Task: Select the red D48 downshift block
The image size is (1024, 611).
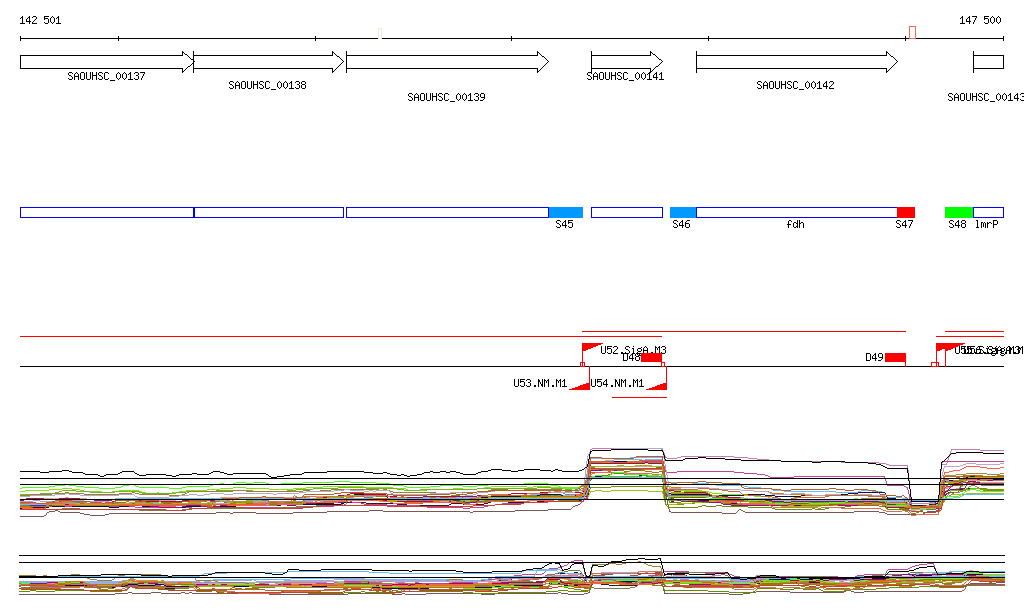Action: tap(651, 357)
